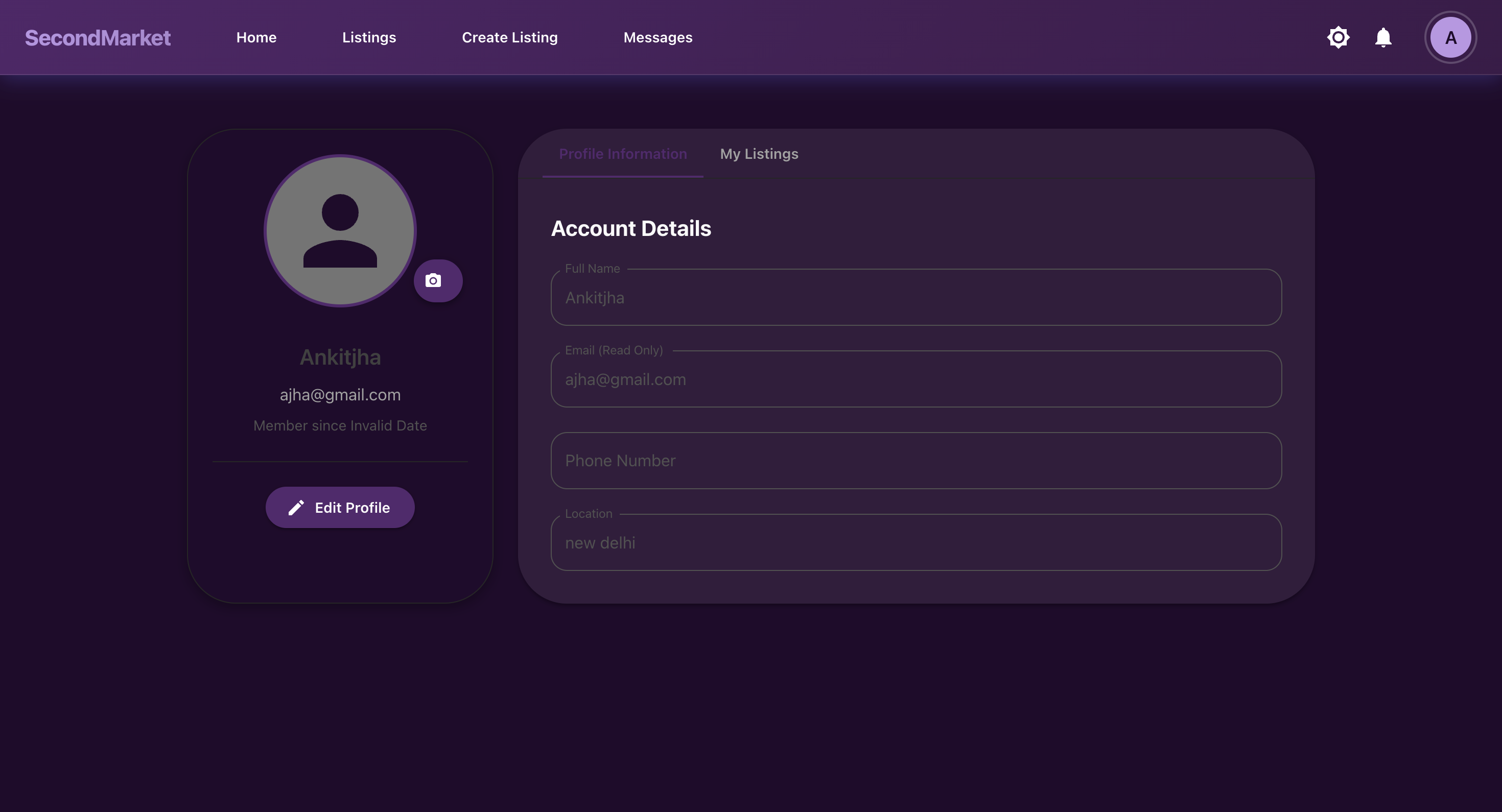Switch to the My Listings tab
1502x812 pixels.
pyautogui.click(x=759, y=154)
